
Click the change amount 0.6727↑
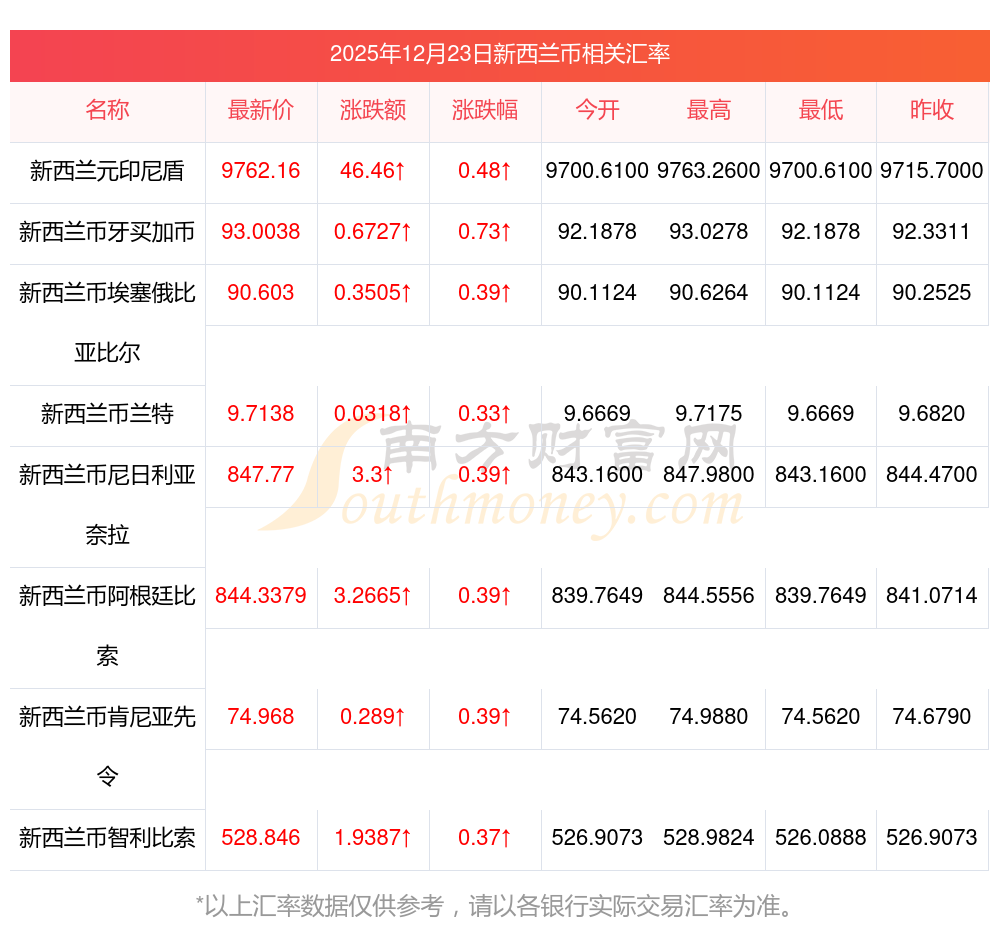tap(373, 232)
